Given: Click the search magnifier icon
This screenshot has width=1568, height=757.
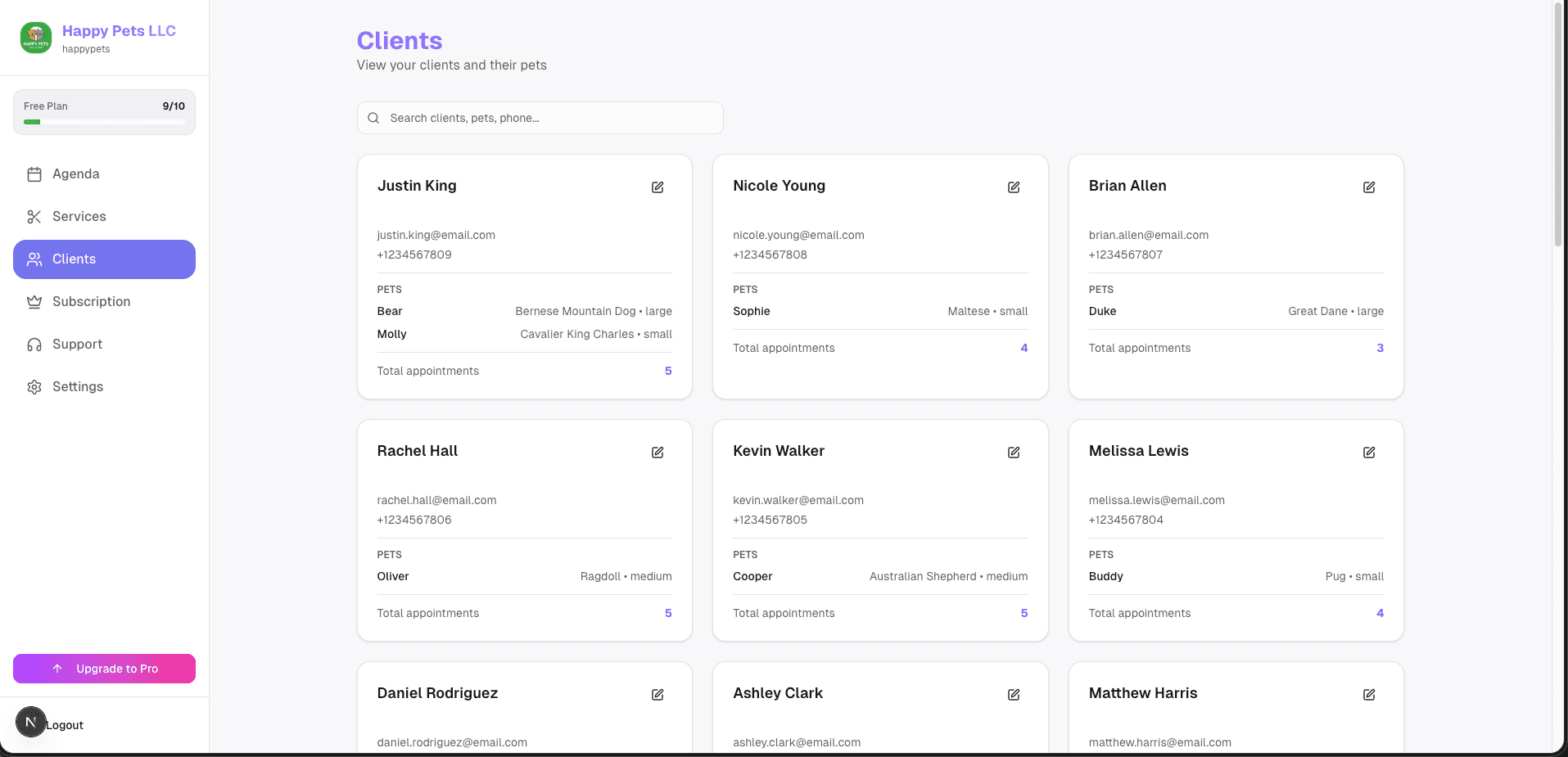Looking at the screenshot, I should pyautogui.click(x=373, y=118).
